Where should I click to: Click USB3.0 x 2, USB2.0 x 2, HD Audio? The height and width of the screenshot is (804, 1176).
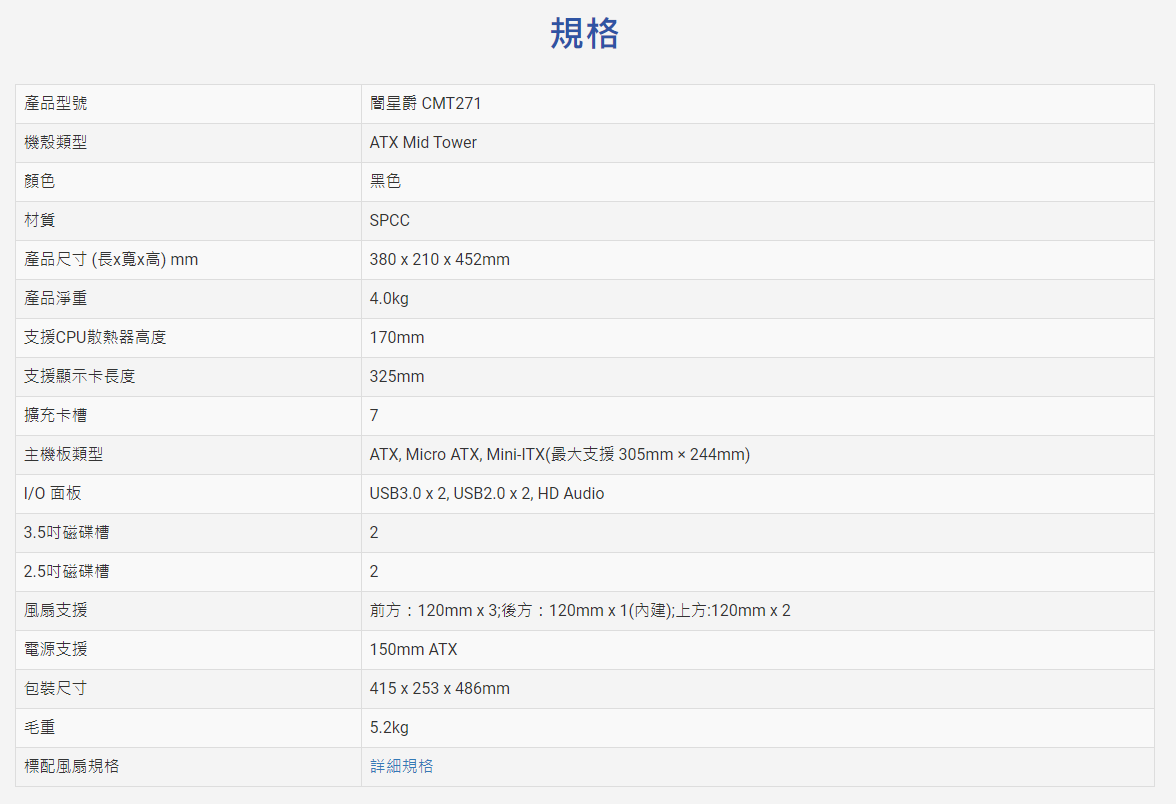pos(487,494)
